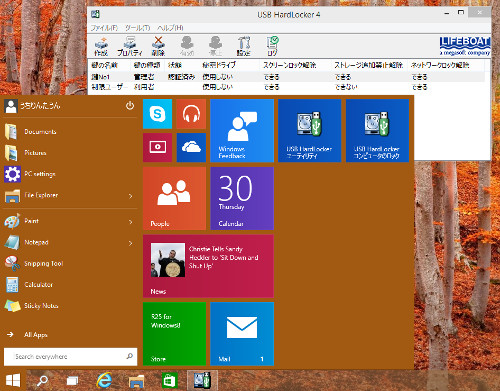Click the Windows Start button on taskbar
The height and width of the screenshot is (391, 500).
click(x=13, y=380)
